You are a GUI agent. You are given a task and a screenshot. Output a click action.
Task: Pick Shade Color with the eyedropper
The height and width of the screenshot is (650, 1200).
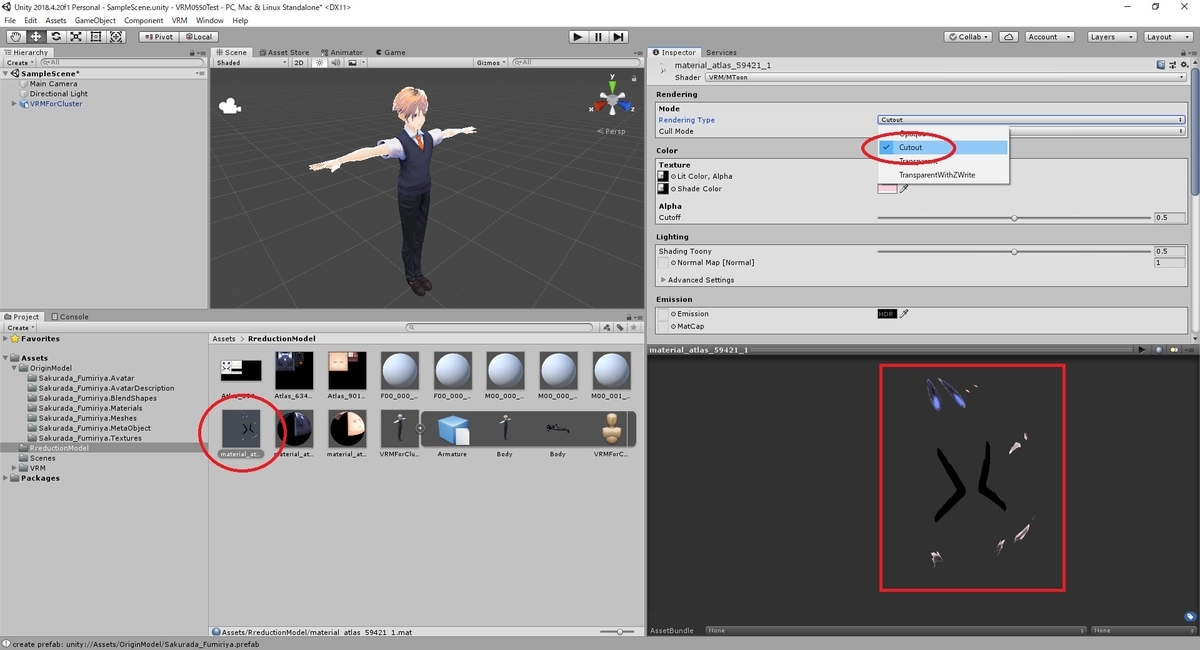tap(904, 188)
